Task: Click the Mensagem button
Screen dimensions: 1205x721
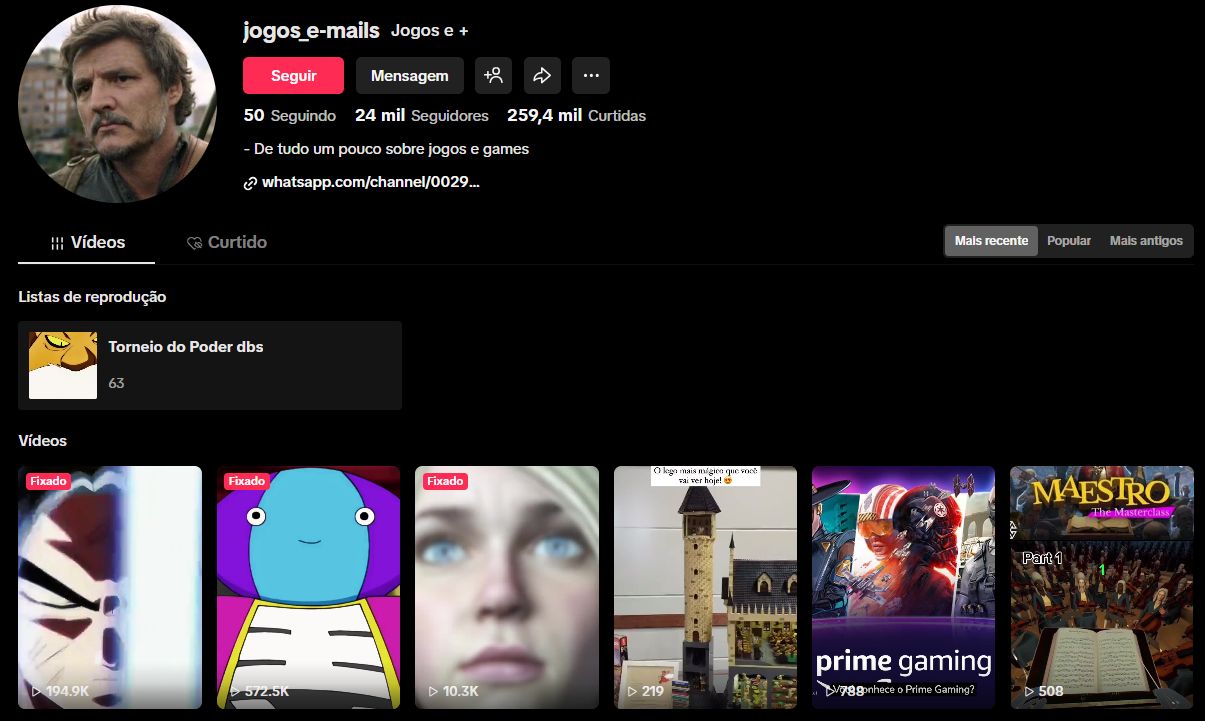Action: [410, 75]
